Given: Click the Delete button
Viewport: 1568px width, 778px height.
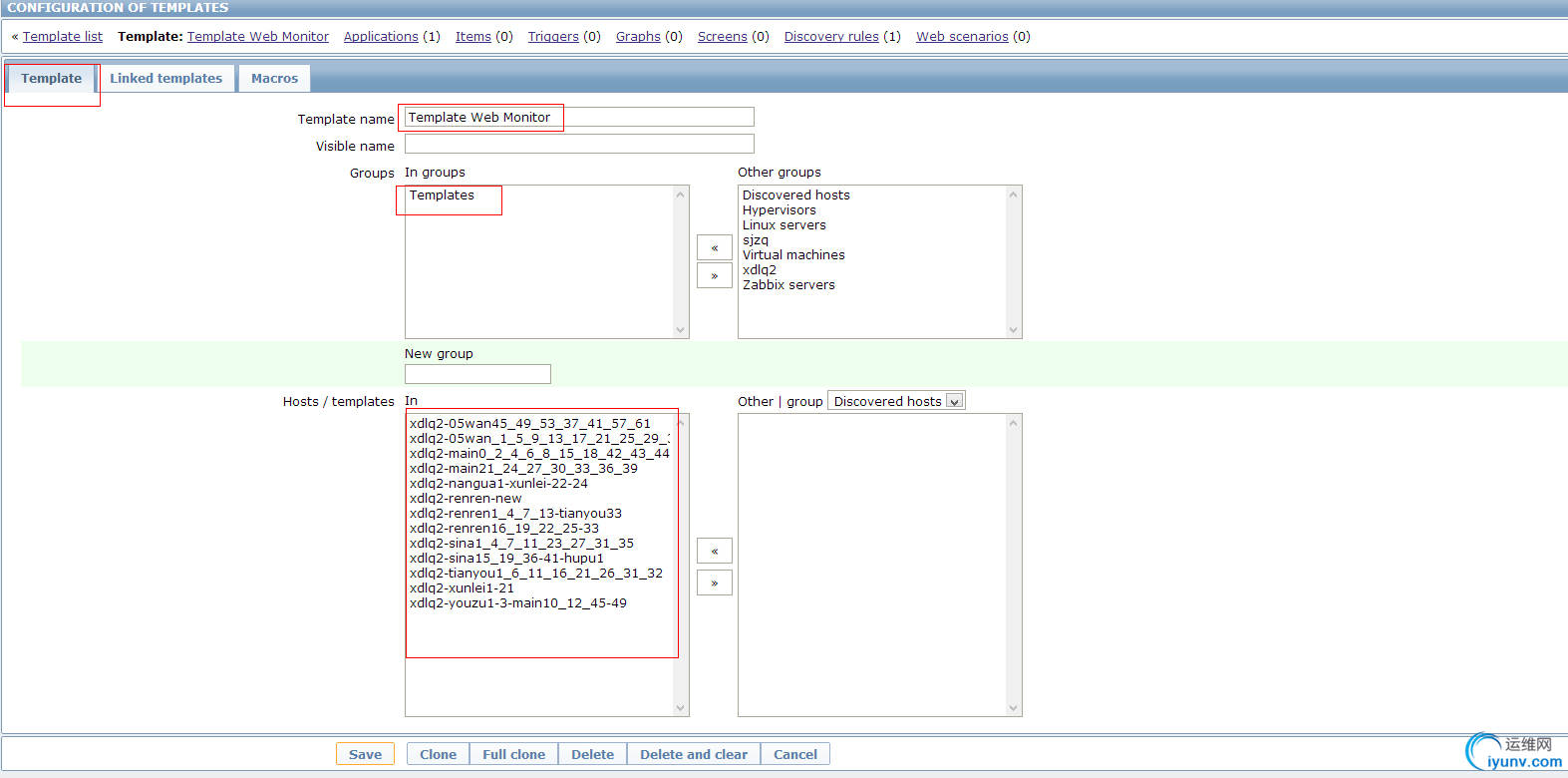Looking at the screenshot, I should (592, 754).
